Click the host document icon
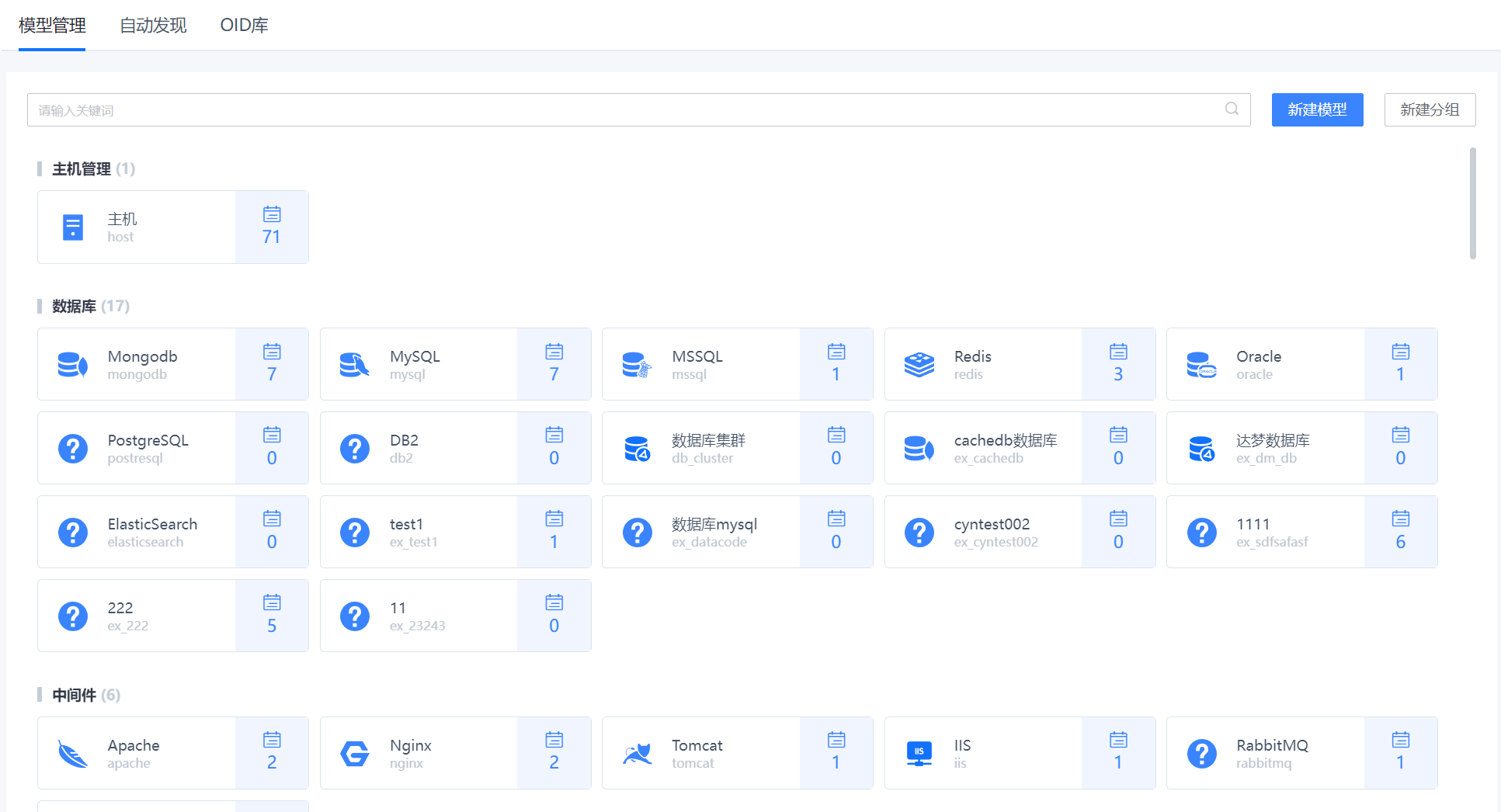 click(73, 227)
